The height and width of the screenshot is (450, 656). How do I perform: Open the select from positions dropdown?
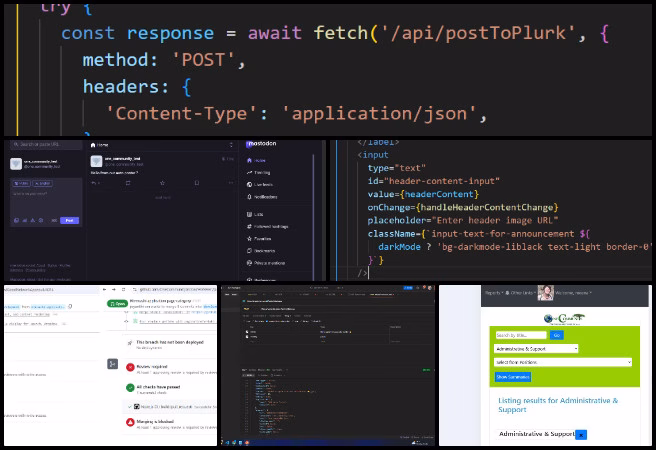point(563,362)
